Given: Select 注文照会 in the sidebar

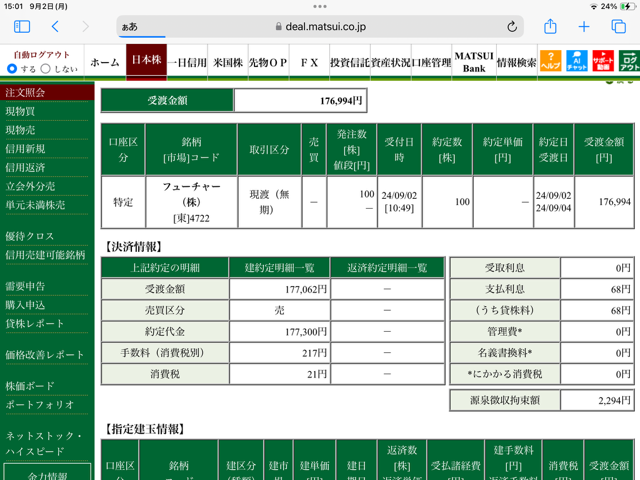Looking at the screenshot, I should (47, 93).
